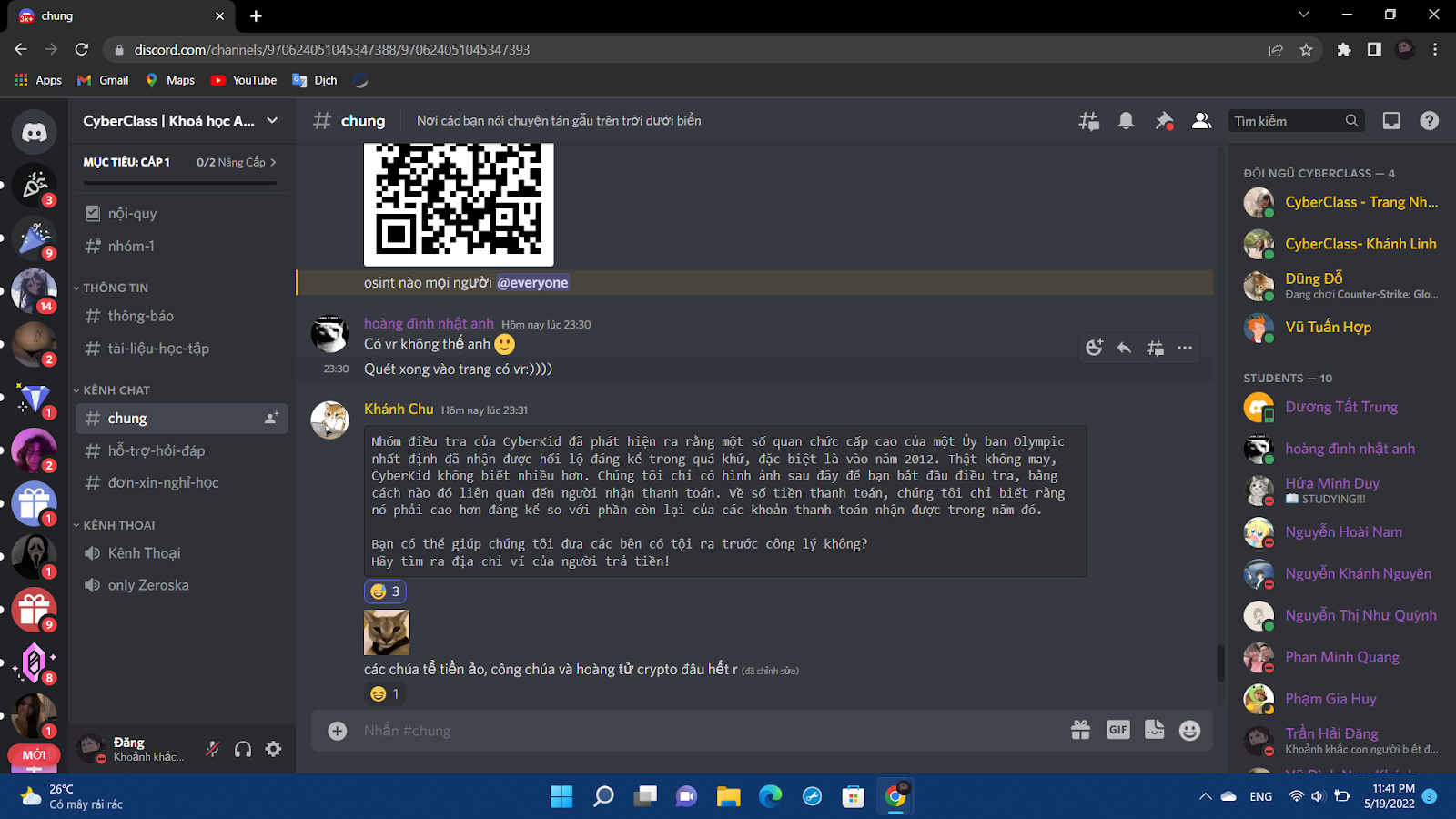Invite people to chung channel

[271, 418]
